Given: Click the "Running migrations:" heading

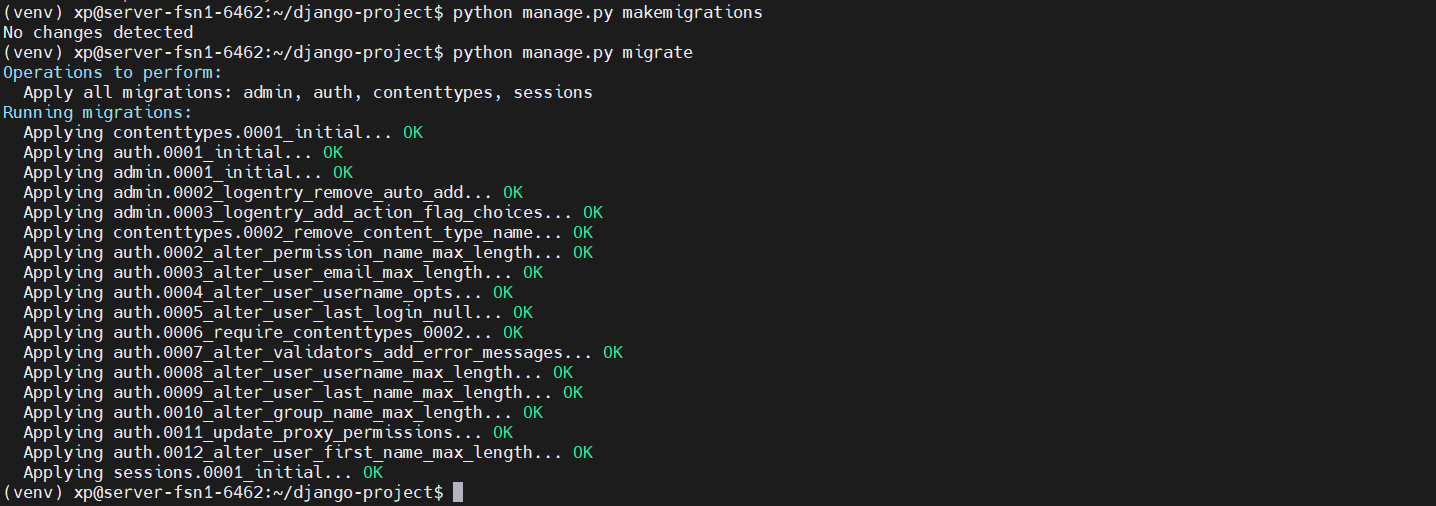Looking at the screenshot, I should pyautogui.click(x=98, y=112).
